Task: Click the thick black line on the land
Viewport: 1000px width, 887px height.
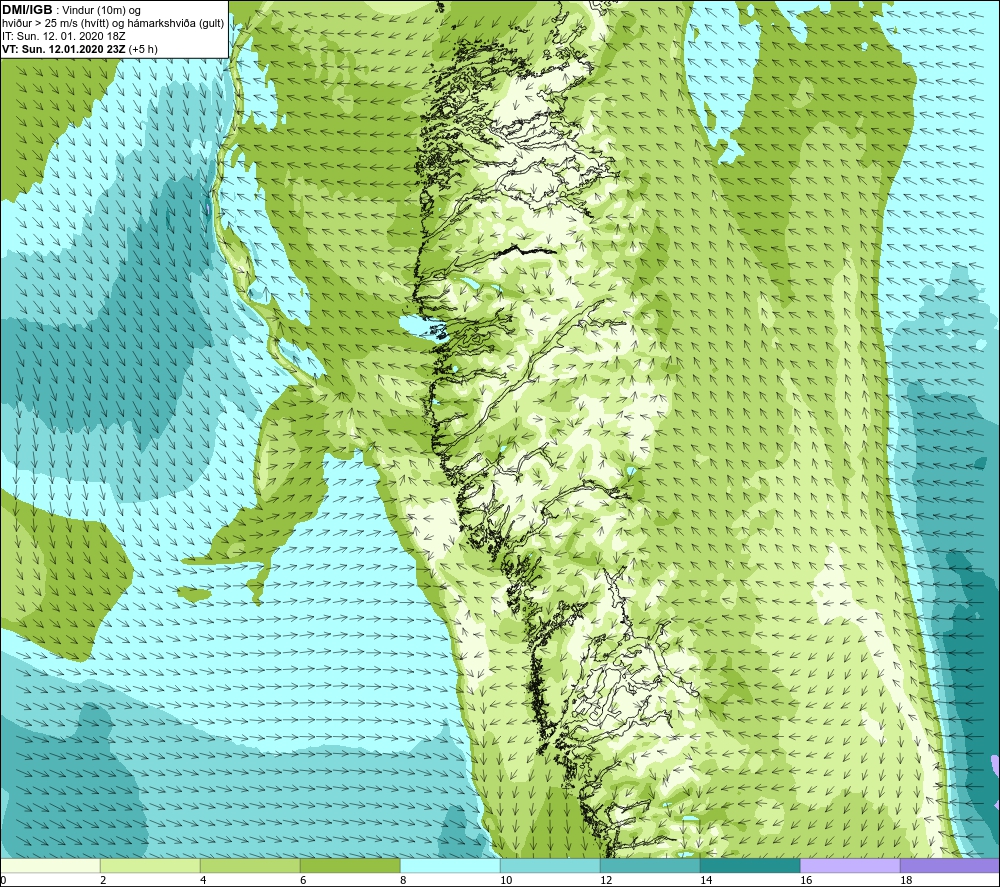Action: (x=527, y=251)
